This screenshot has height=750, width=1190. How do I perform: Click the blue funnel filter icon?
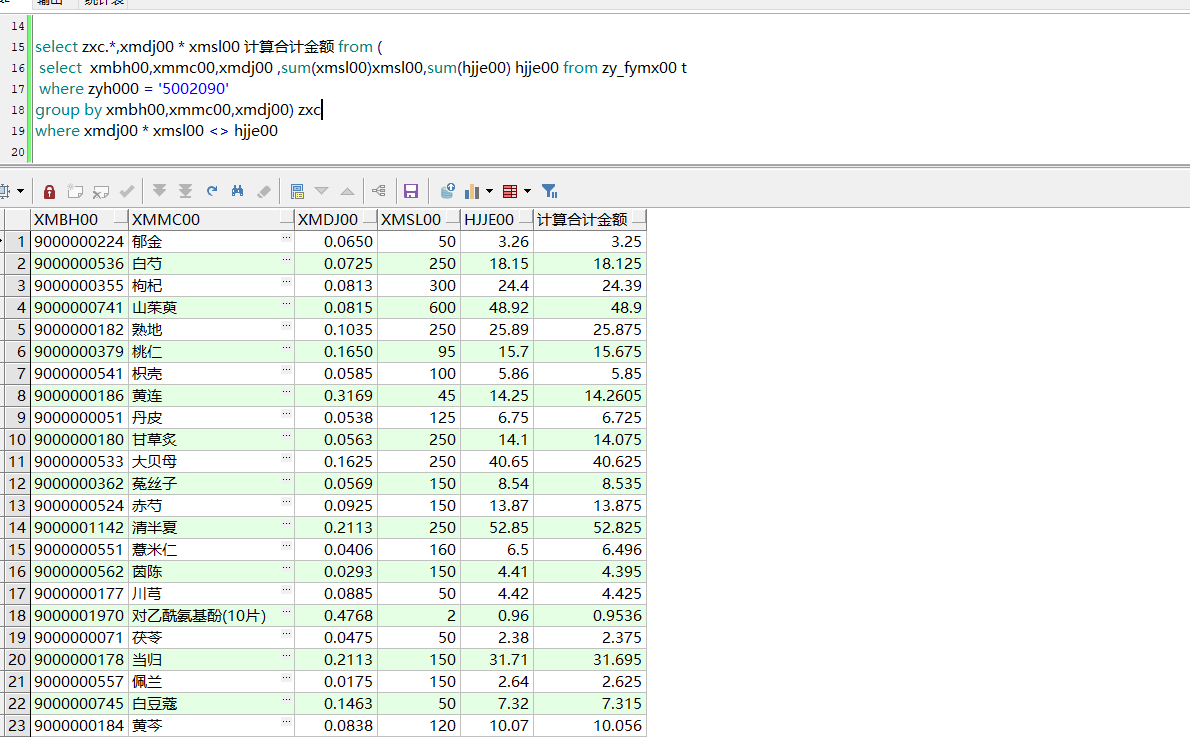coord(549,191)
